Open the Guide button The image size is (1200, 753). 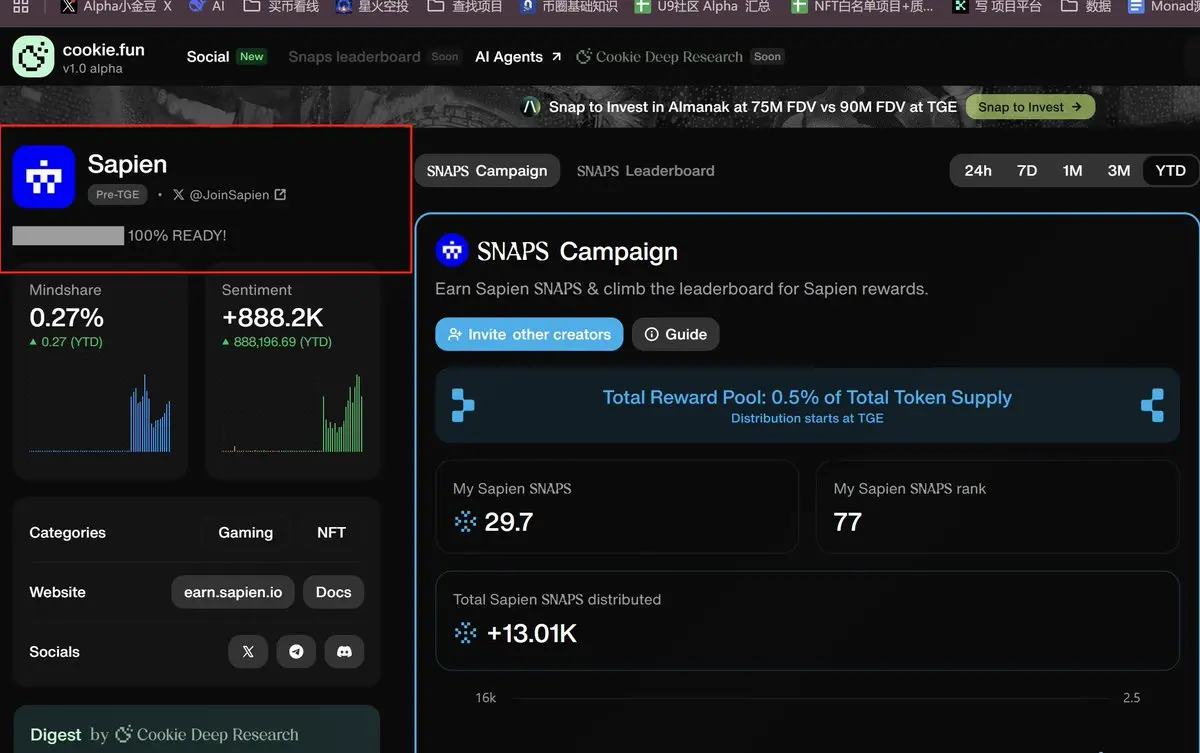[675, 334]
